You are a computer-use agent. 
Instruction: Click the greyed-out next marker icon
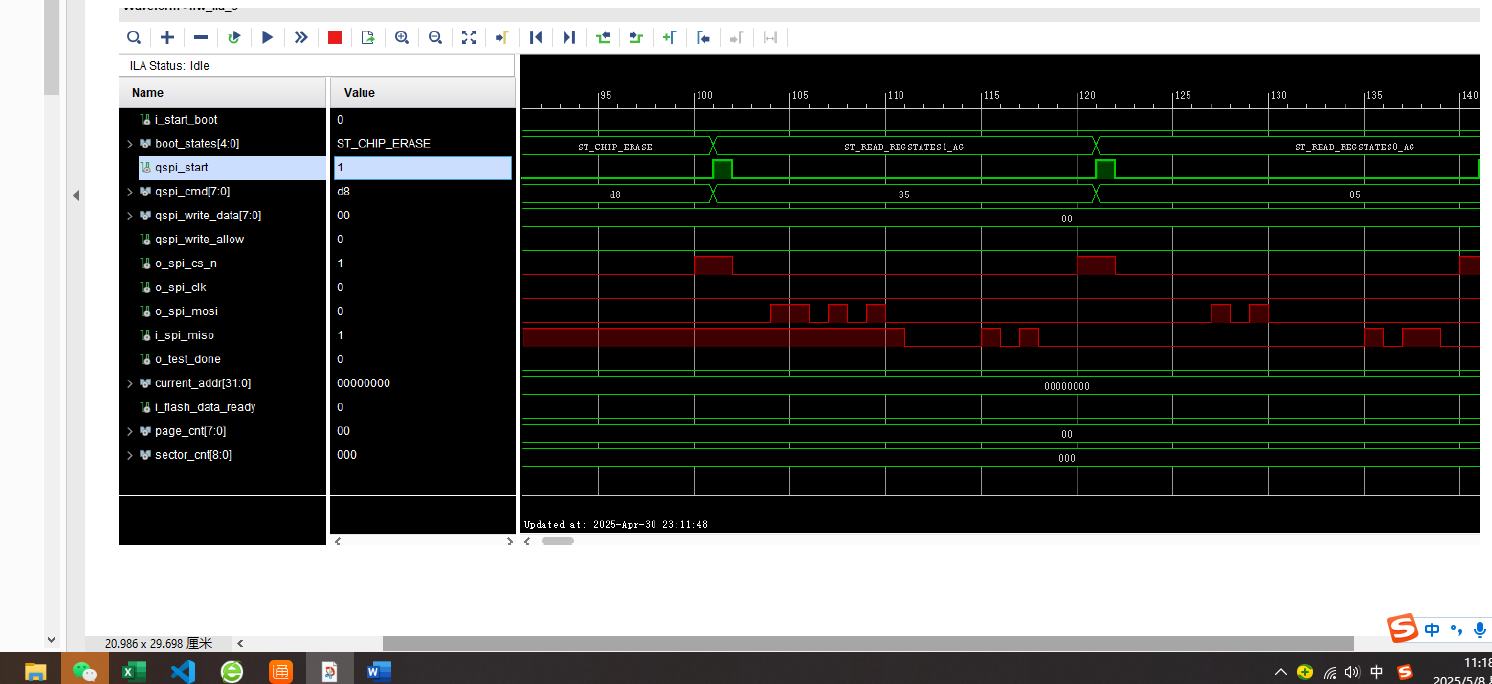737,37
